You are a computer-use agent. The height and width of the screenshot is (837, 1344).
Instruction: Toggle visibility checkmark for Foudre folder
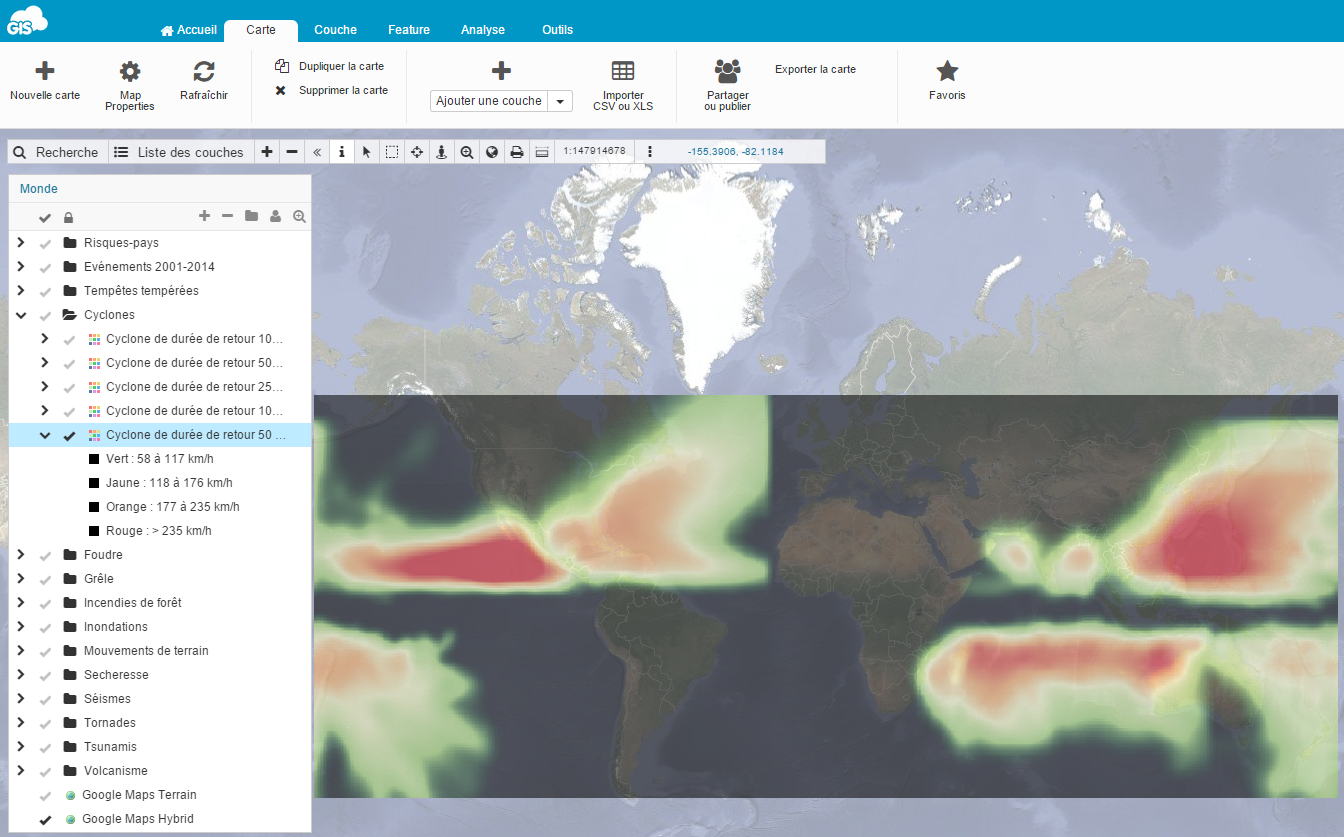click(x=45, y=556)
